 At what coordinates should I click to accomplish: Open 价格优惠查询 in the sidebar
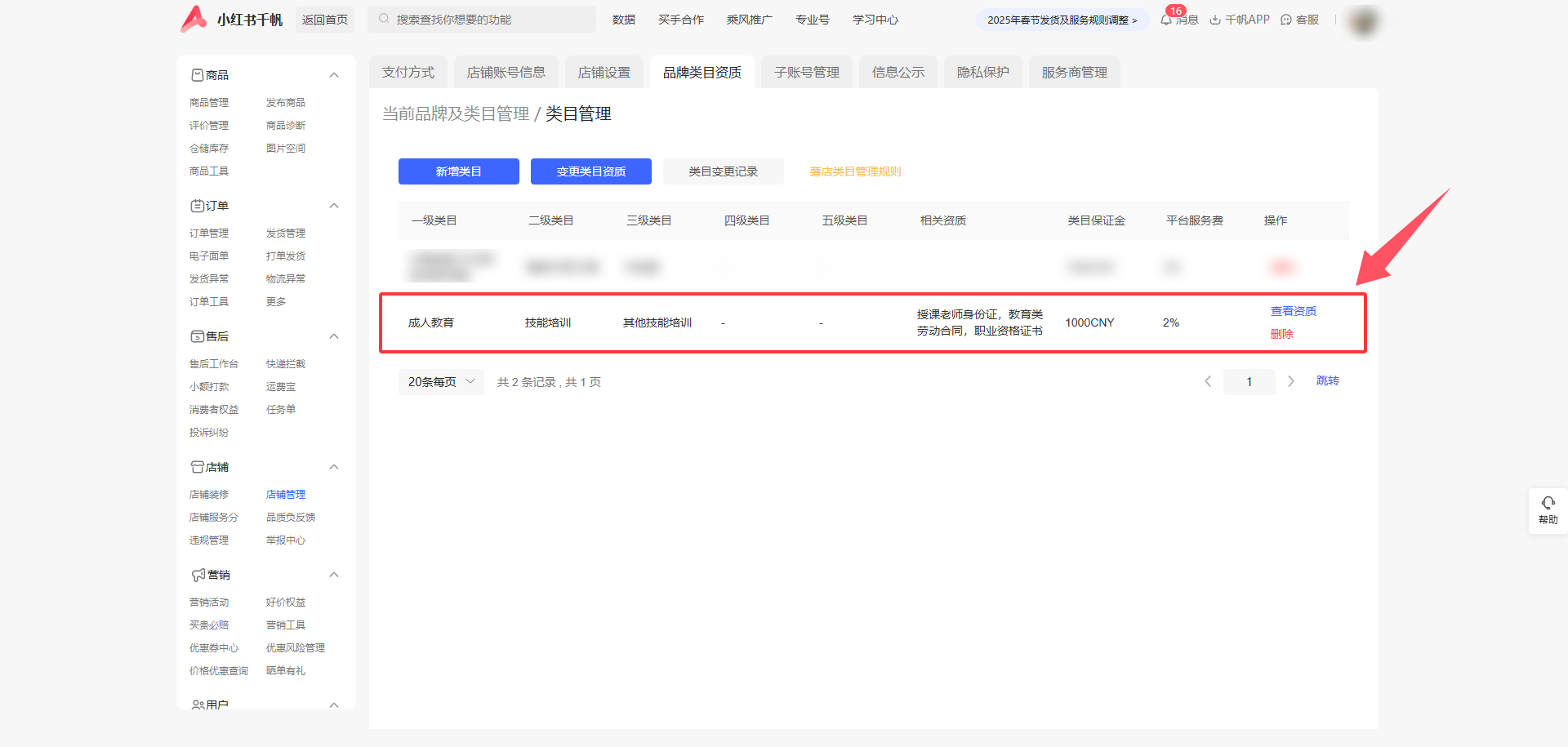pyautogui.click(x=219, y=671)
